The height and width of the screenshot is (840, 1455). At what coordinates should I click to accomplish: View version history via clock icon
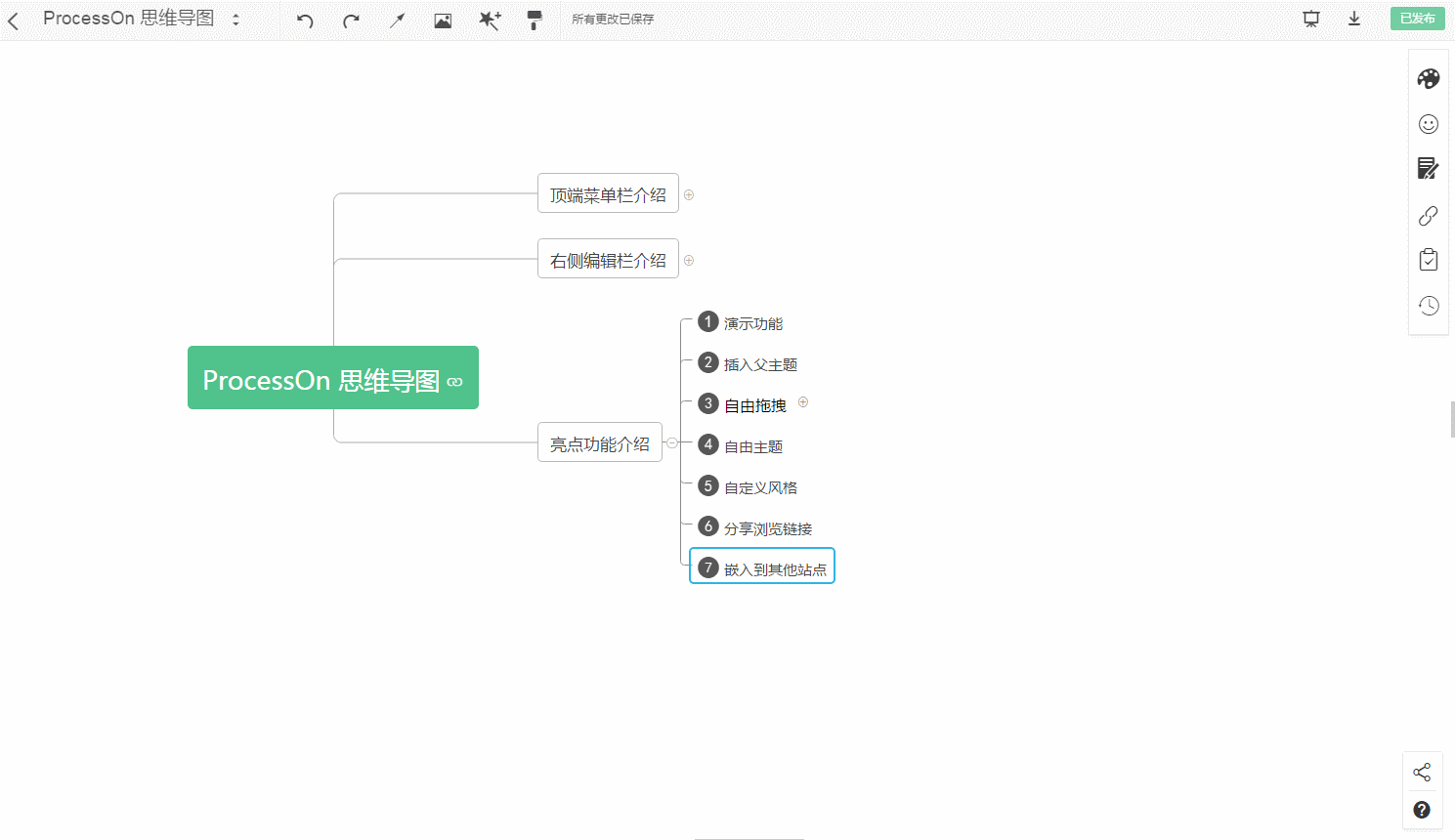[x=1428, y=305]
